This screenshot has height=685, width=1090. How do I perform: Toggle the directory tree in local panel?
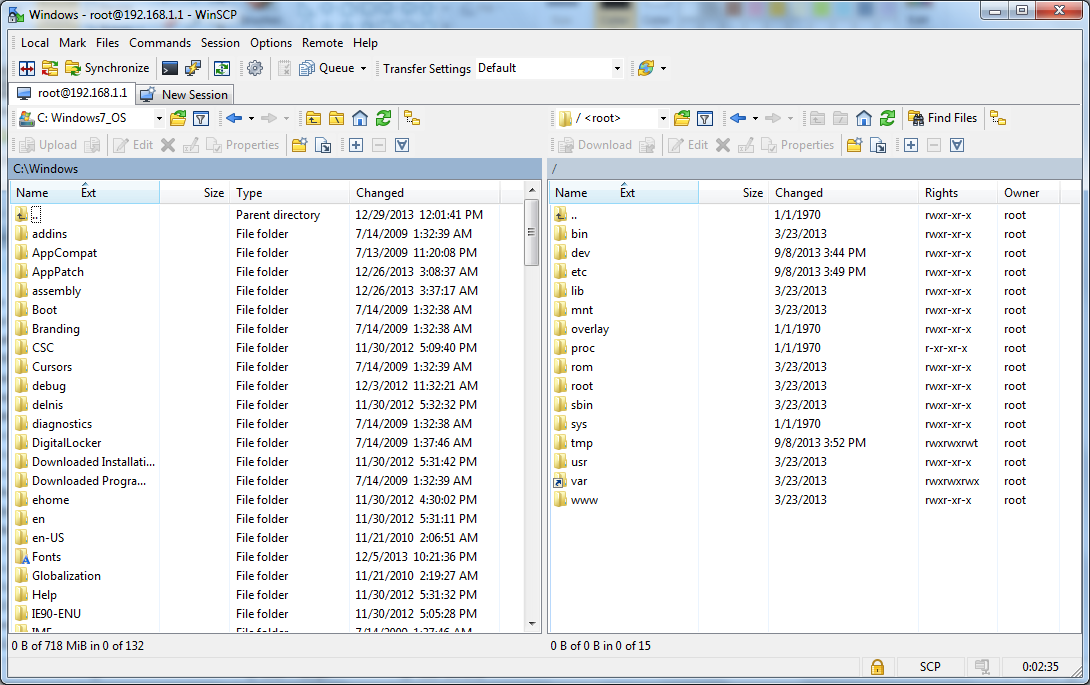click(x=412, y=118)
